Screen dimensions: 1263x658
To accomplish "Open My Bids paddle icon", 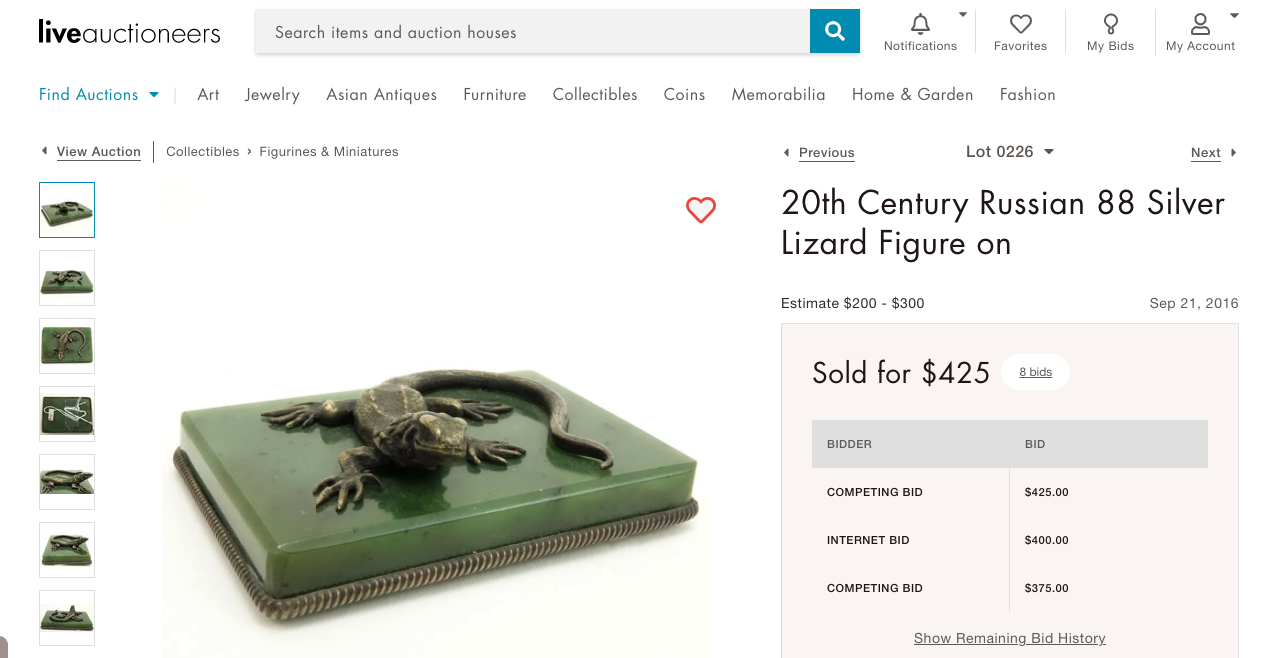I will point(1110,24).
